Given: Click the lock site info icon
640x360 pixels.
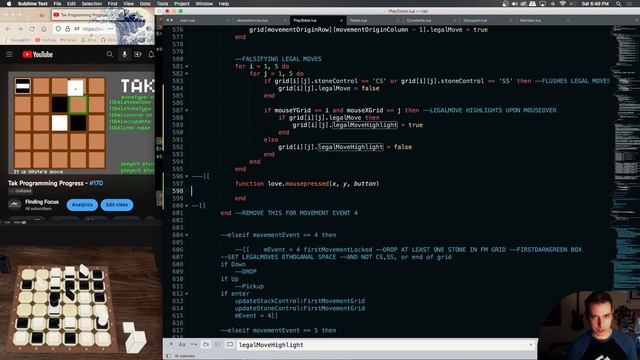Looking at the screenshot, I should tap(67, 29).
